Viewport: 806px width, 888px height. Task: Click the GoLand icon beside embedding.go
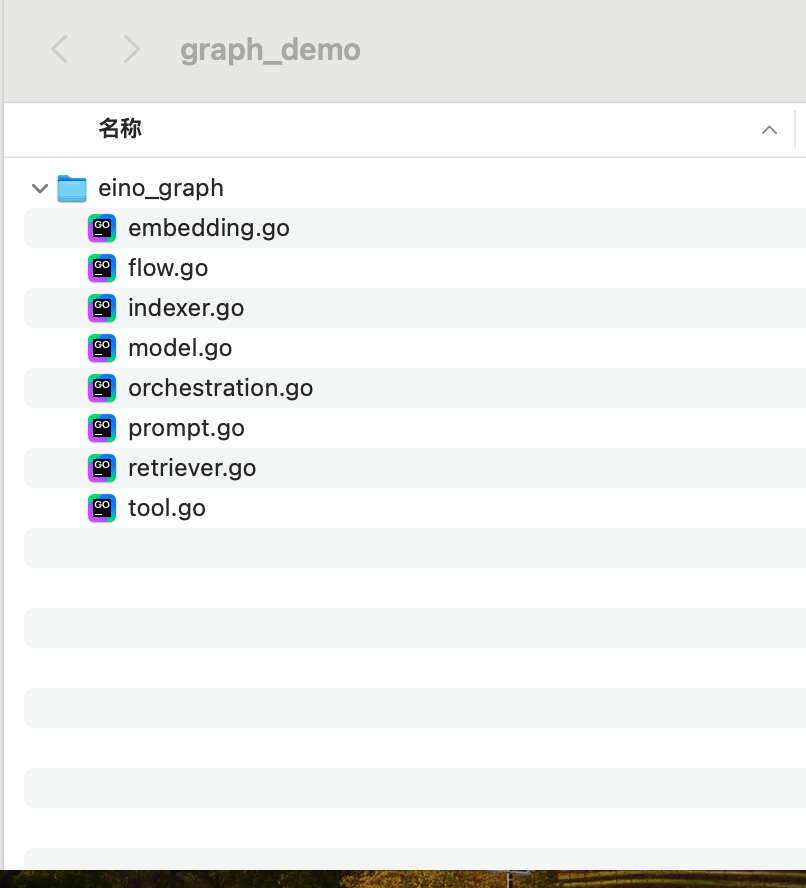(x=102, y=228)
